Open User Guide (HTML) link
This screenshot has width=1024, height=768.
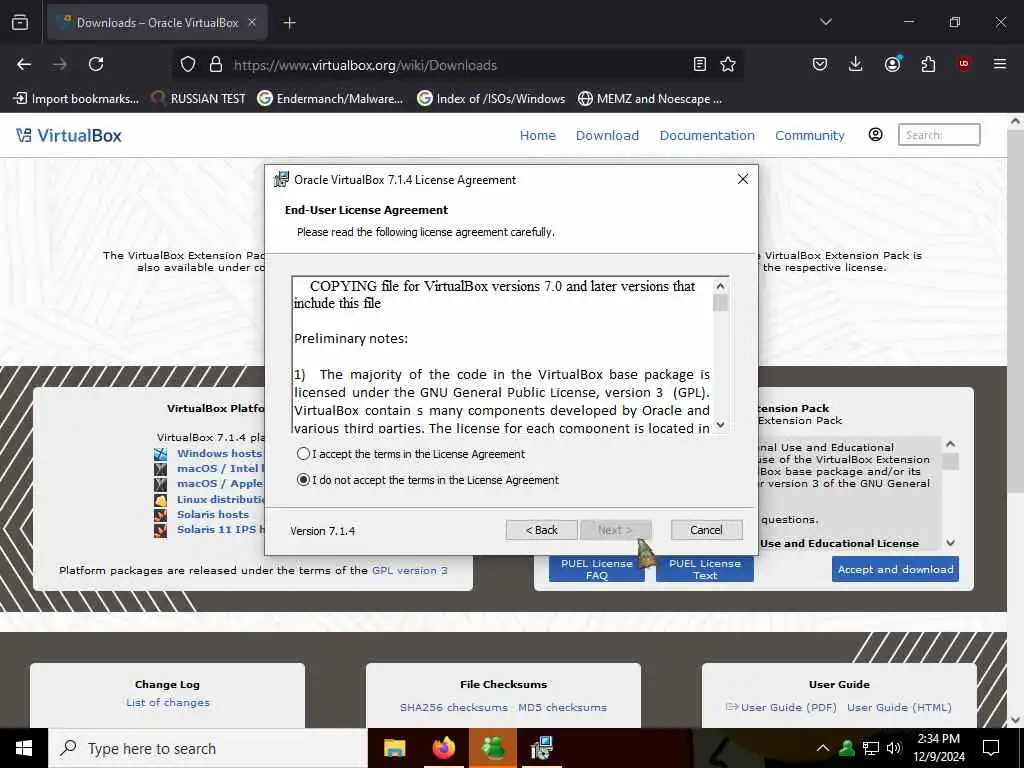[899, 707]
